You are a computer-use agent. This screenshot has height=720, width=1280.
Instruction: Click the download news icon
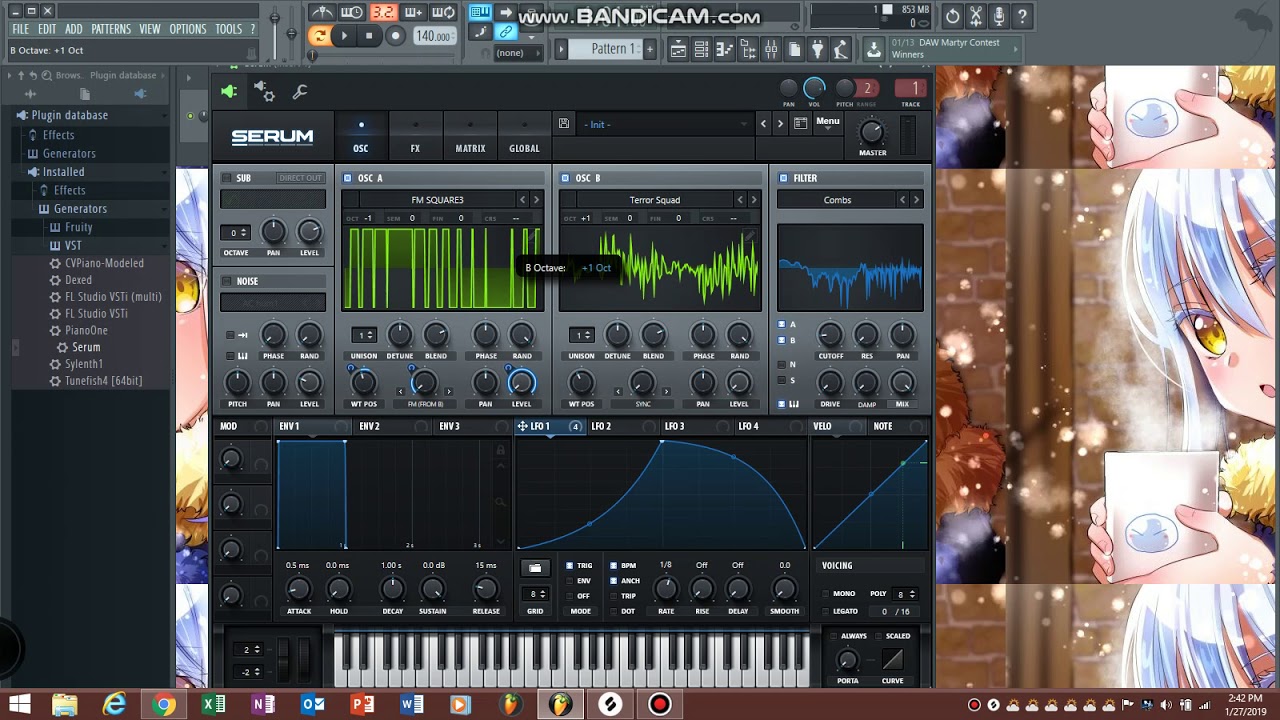pos(874,49)
